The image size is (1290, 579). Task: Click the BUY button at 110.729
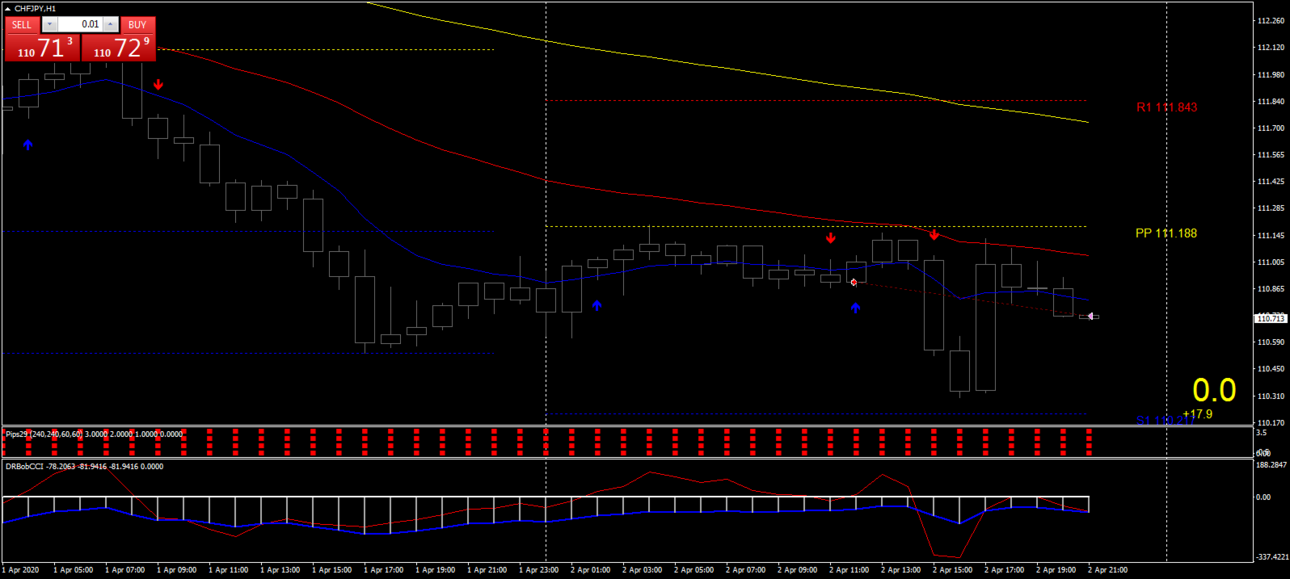click(118, 47)
